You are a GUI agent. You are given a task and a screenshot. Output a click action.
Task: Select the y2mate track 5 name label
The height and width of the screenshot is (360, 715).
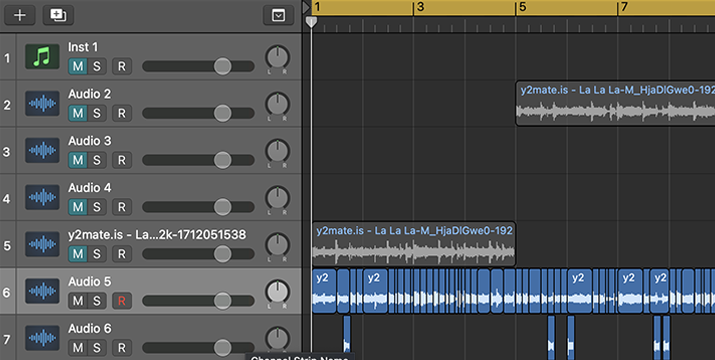point(157,235)
